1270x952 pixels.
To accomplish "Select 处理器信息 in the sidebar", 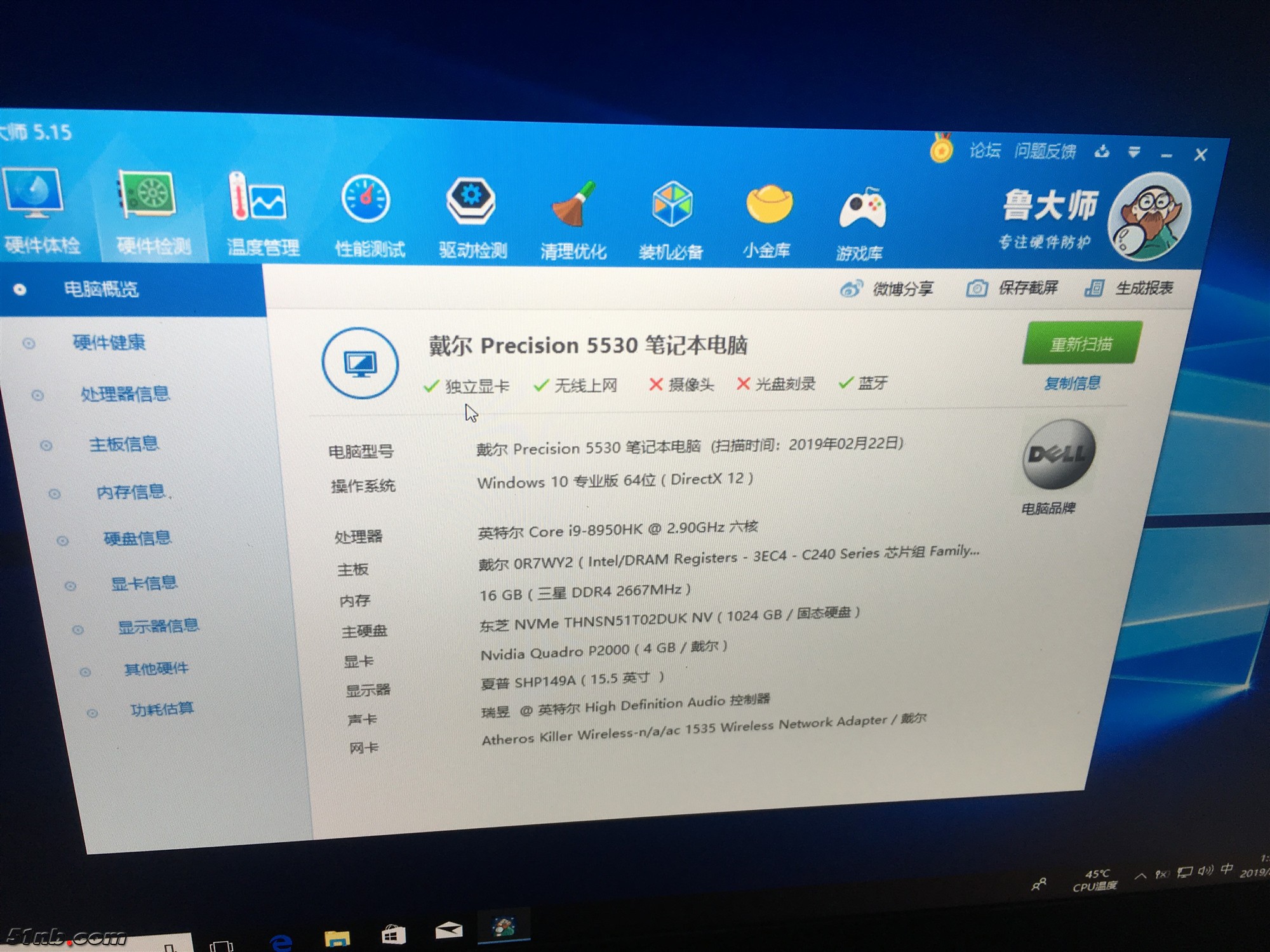I will click(x=124, y=394).
